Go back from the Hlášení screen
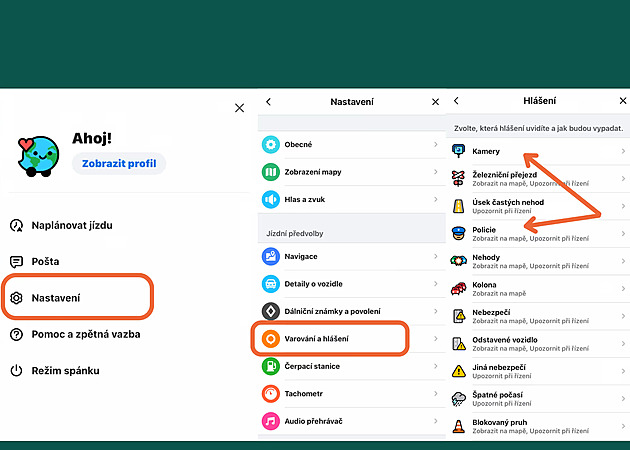This screenshot has width=630, height=450. [456, 102]
